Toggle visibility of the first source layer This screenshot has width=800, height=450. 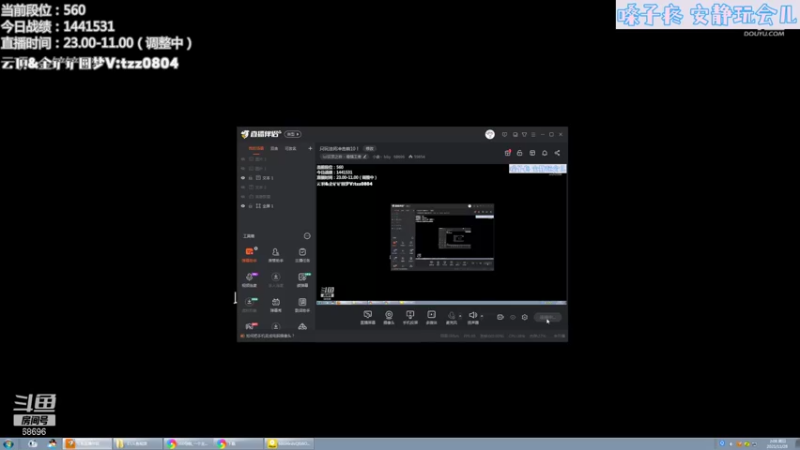pyautogui.click(x=243, y=159)
